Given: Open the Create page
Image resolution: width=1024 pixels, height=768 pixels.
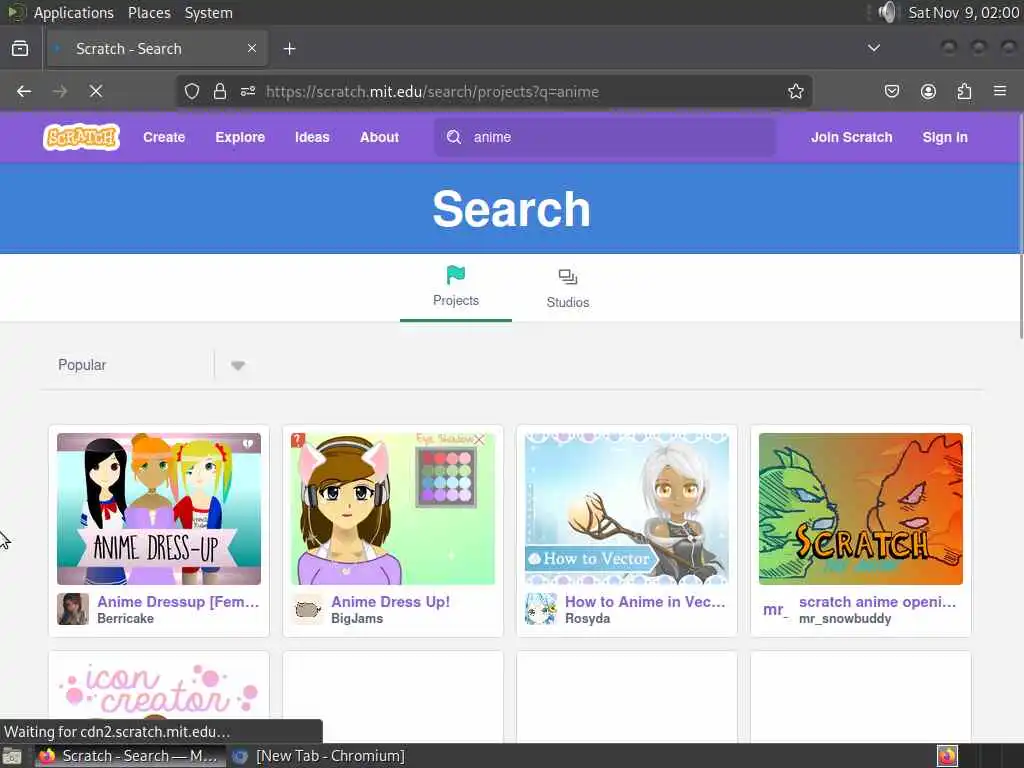Looking at the screenshot, I should pyautogui.click(x=164, y=137).
